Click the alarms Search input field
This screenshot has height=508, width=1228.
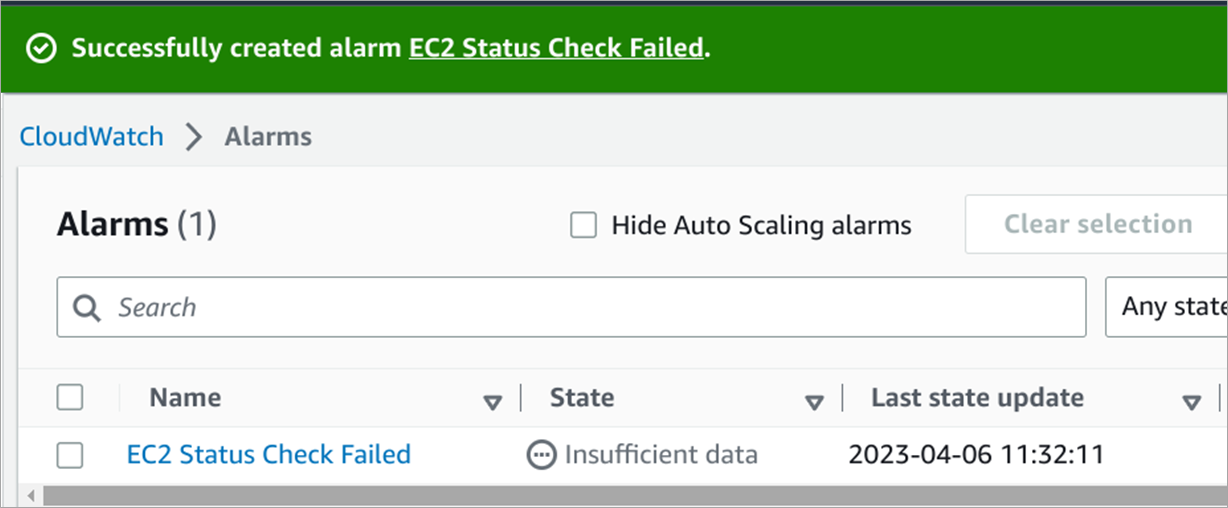click(590, 307)
